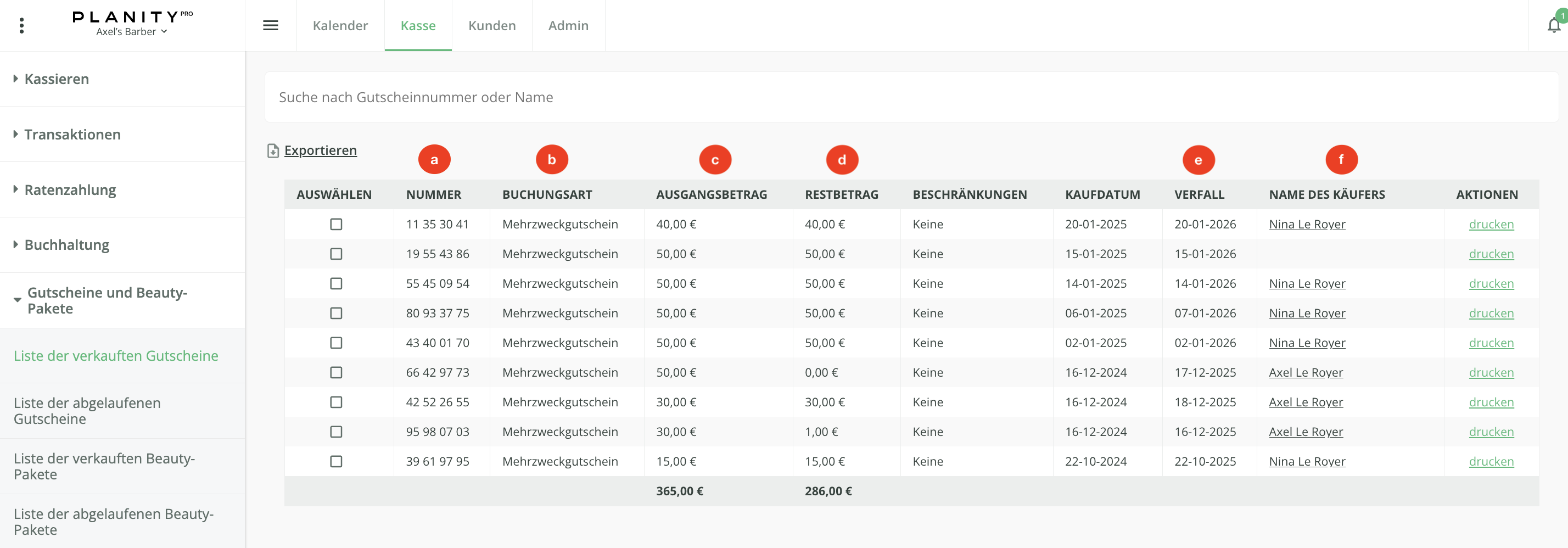This screenshot has width=1568, height=548.
Task: Switch to the Kalender tab
Action: click(340, 26)
